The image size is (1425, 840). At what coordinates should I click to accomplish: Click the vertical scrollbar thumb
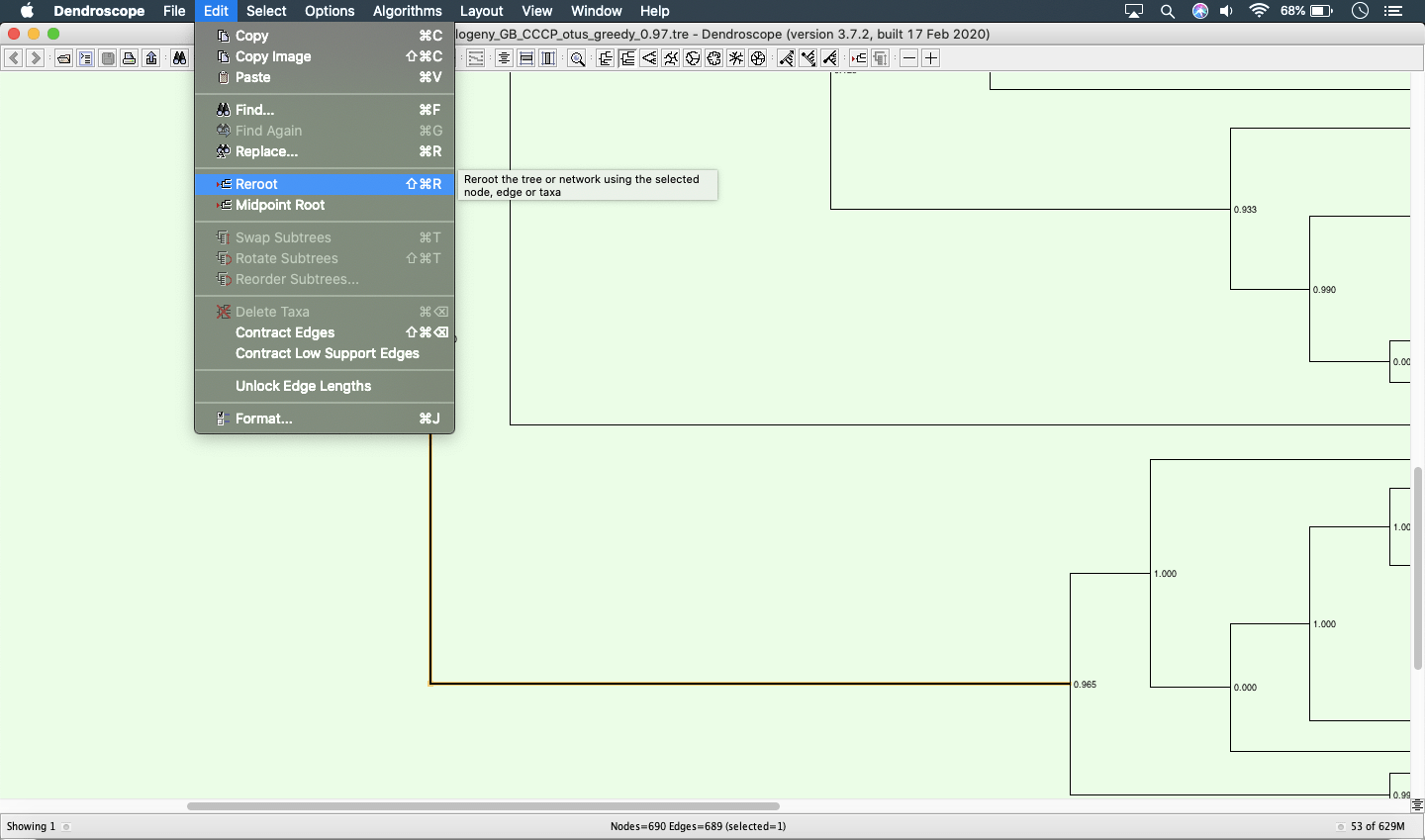click(x=1418, y=568)
